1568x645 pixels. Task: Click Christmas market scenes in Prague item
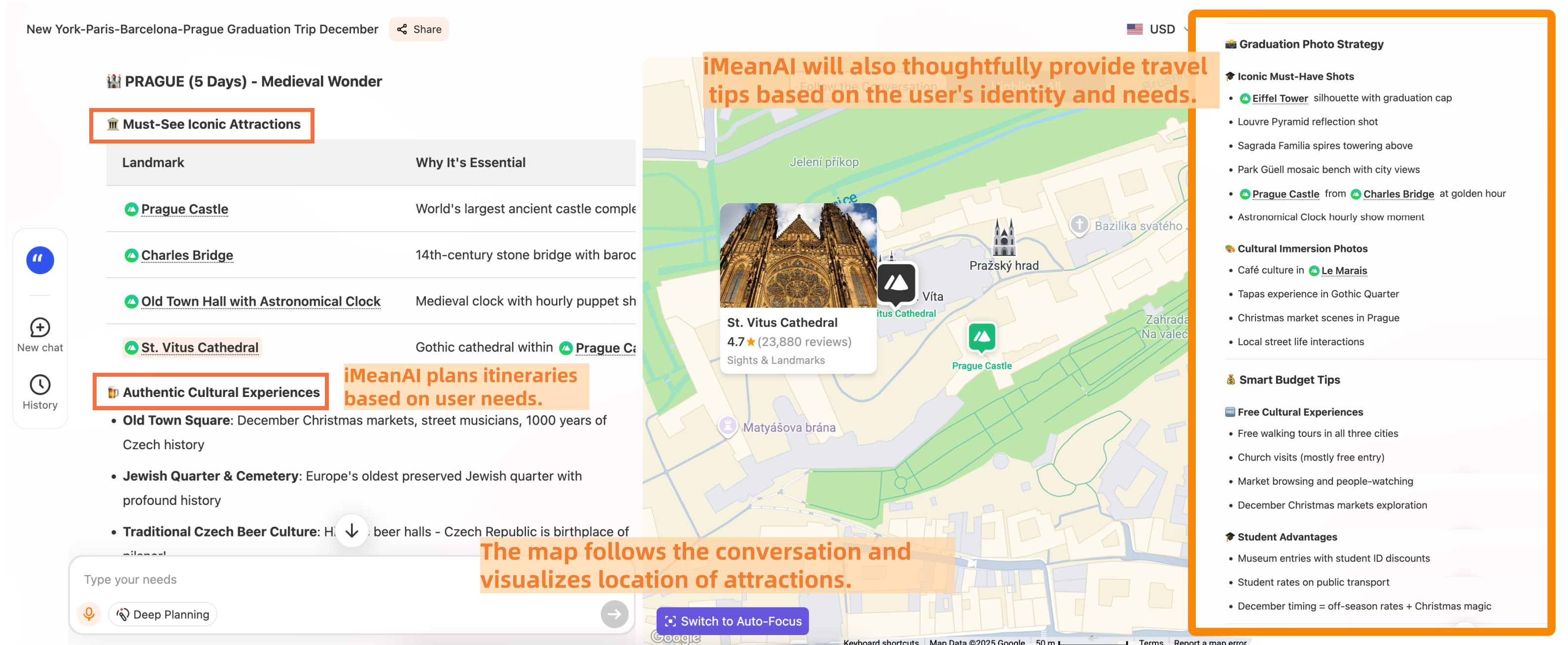pyautogui.click(x=1319, y=318)
